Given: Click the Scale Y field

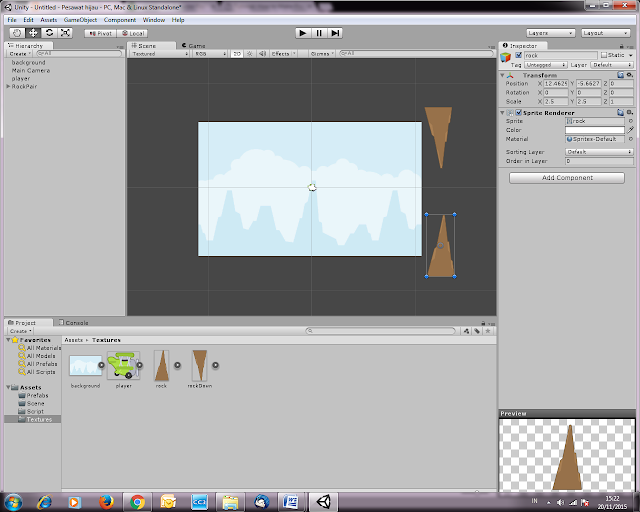Looking at the screenshot, I should 589,101.
